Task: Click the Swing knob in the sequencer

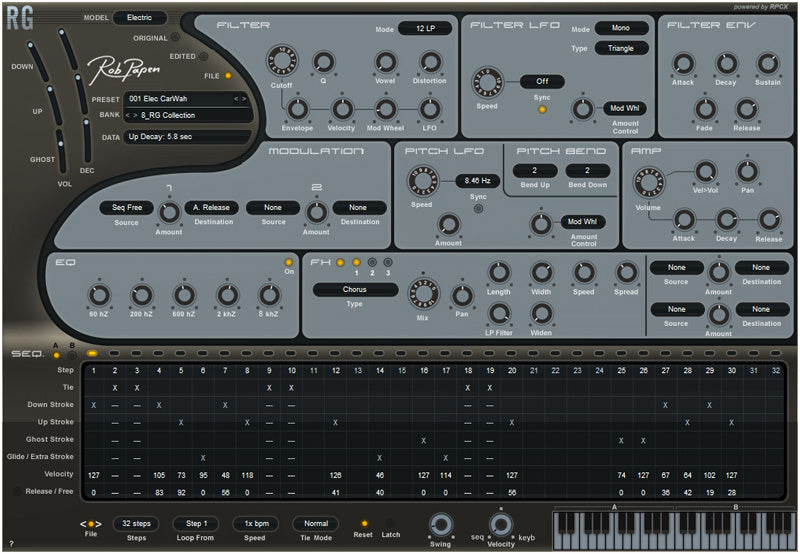Action: [x=440, y=524]
